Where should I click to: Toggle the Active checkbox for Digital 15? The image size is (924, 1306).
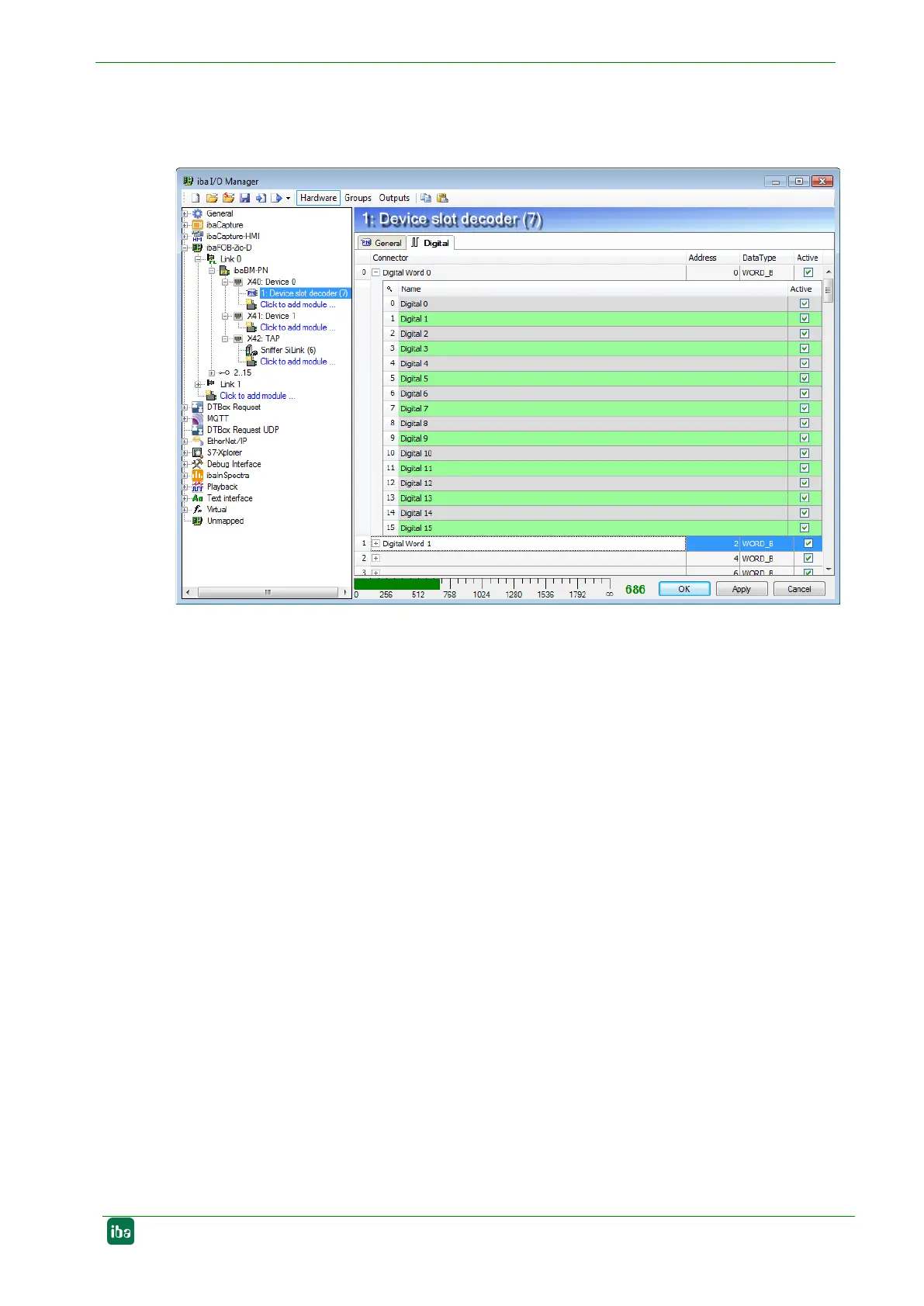(x=805, y=528)
